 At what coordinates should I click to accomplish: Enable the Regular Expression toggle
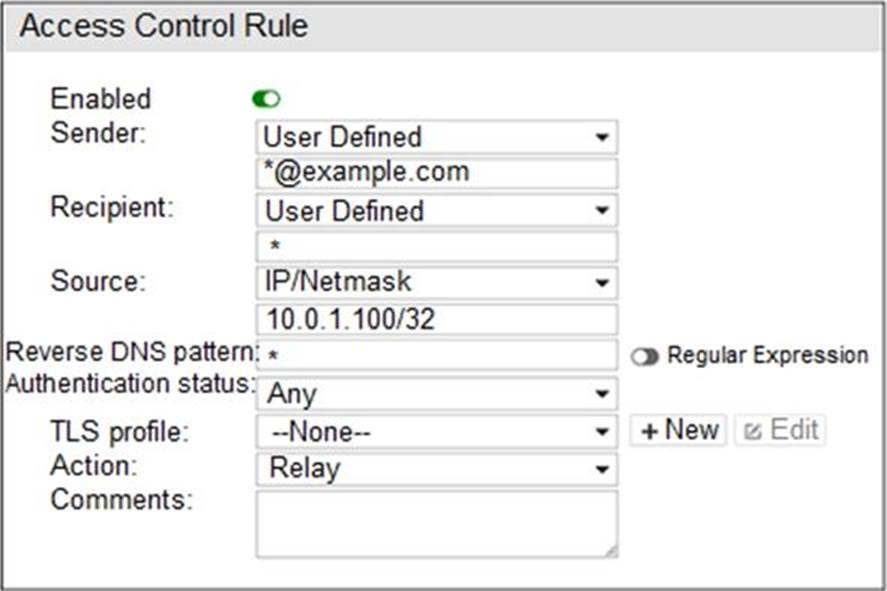(x=645, y=356)
